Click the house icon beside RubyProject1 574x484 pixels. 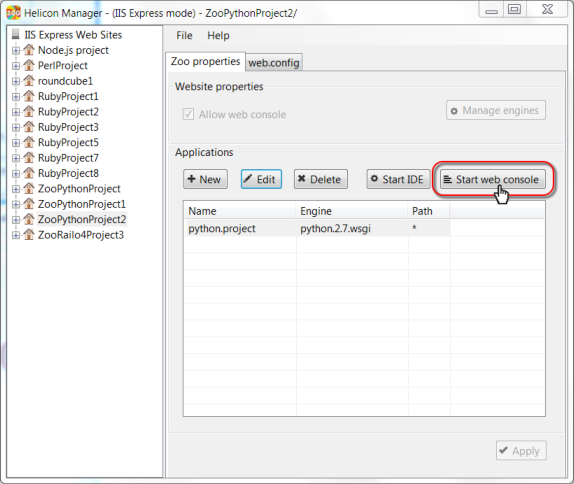(x=29, y=96)
